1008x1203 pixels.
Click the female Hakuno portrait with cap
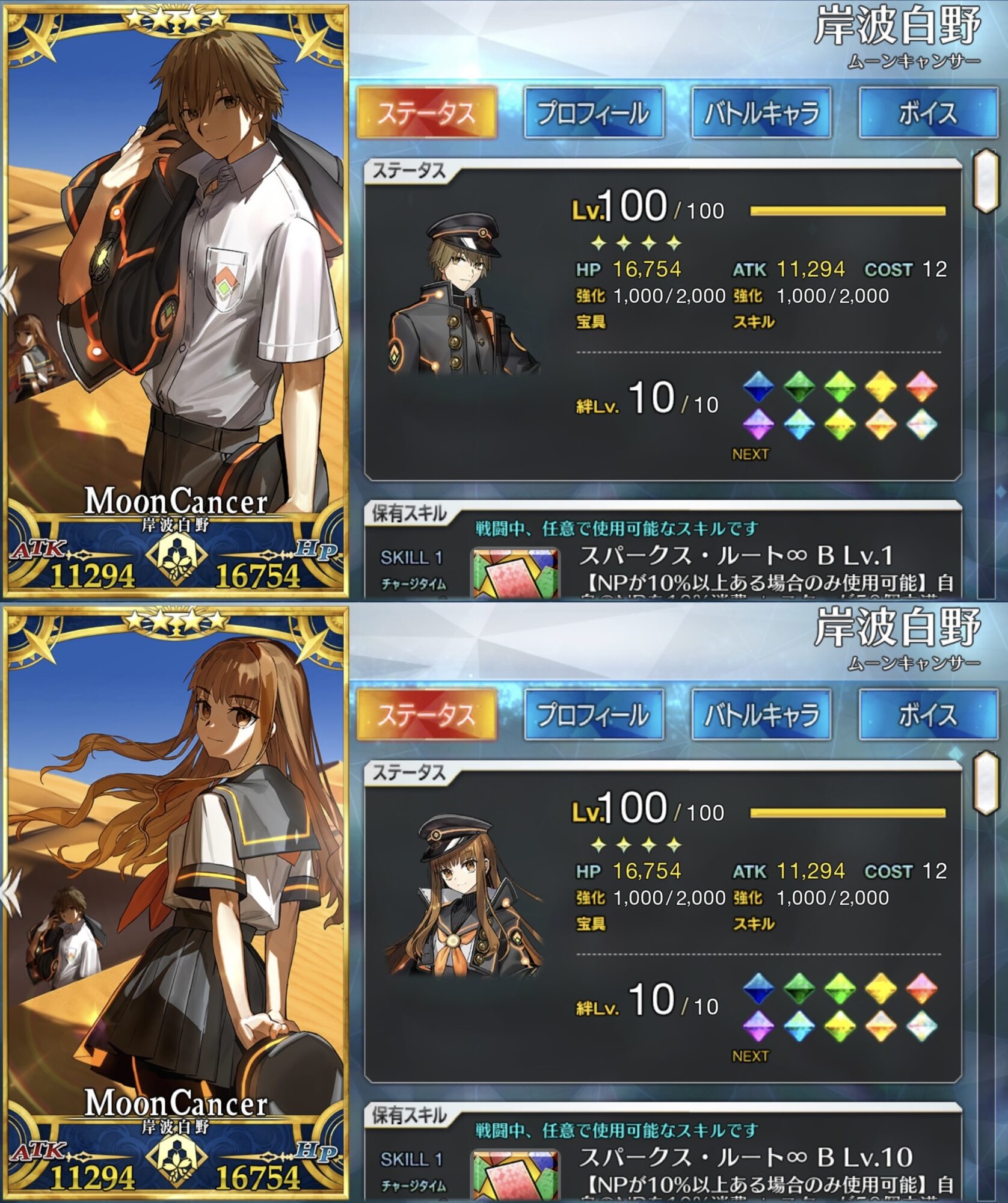pos(464,896)
